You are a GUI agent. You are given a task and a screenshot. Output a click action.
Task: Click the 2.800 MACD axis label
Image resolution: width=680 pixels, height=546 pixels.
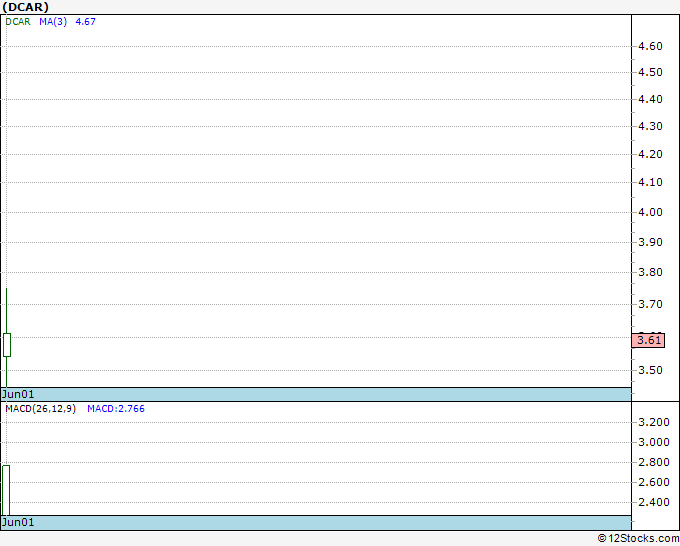[x=654, y=462]
